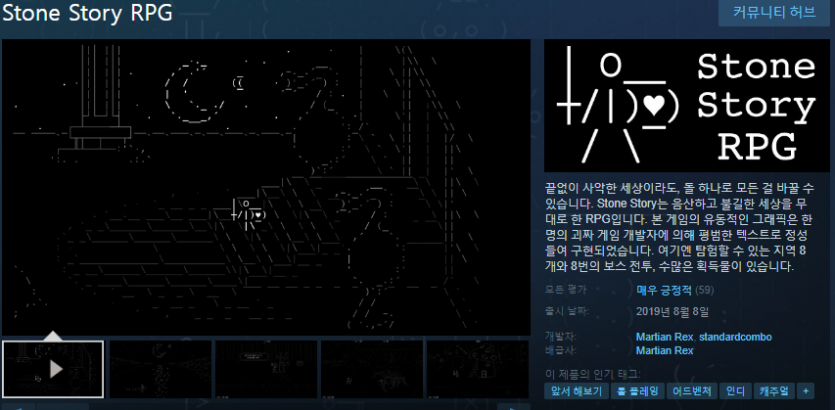Click the main ASCII game video preview
The image size is (835, 410).
[x=266, y=187]
